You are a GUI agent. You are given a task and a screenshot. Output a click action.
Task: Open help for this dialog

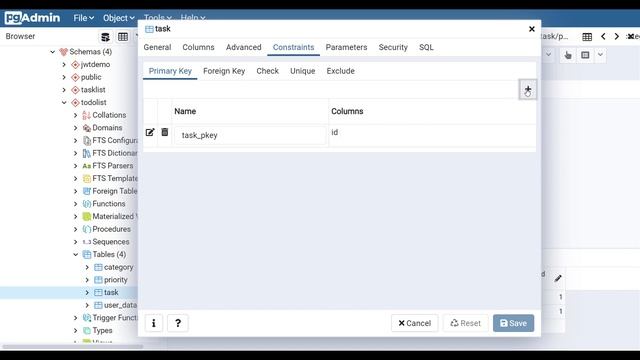[x=178, y=323]
